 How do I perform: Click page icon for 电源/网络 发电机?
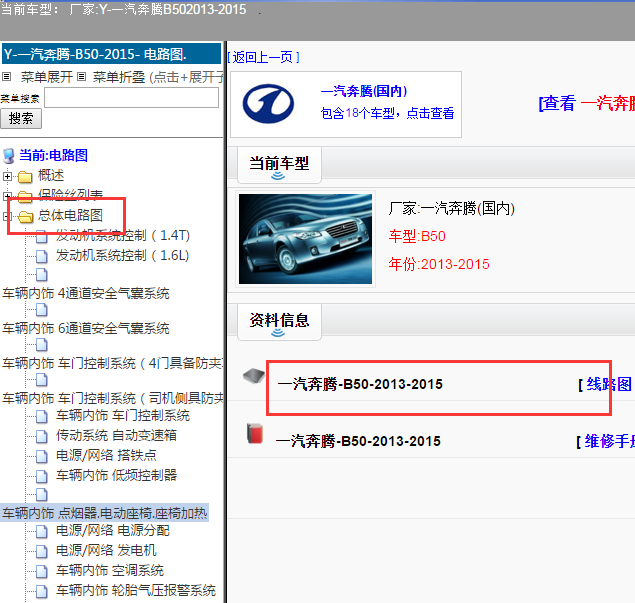[x=42, y=551]
